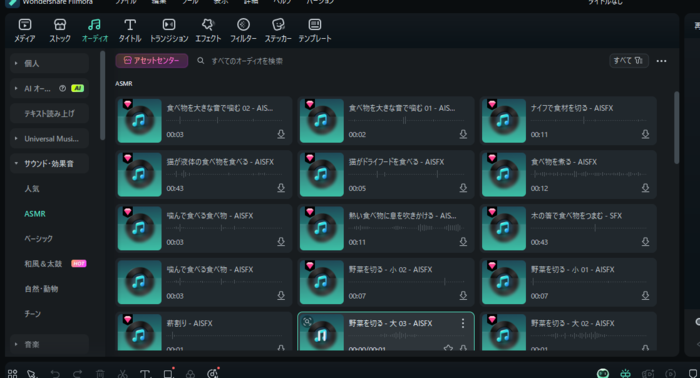
Task: Open the すべて filter dropdown
Action: tap(629, 61)
